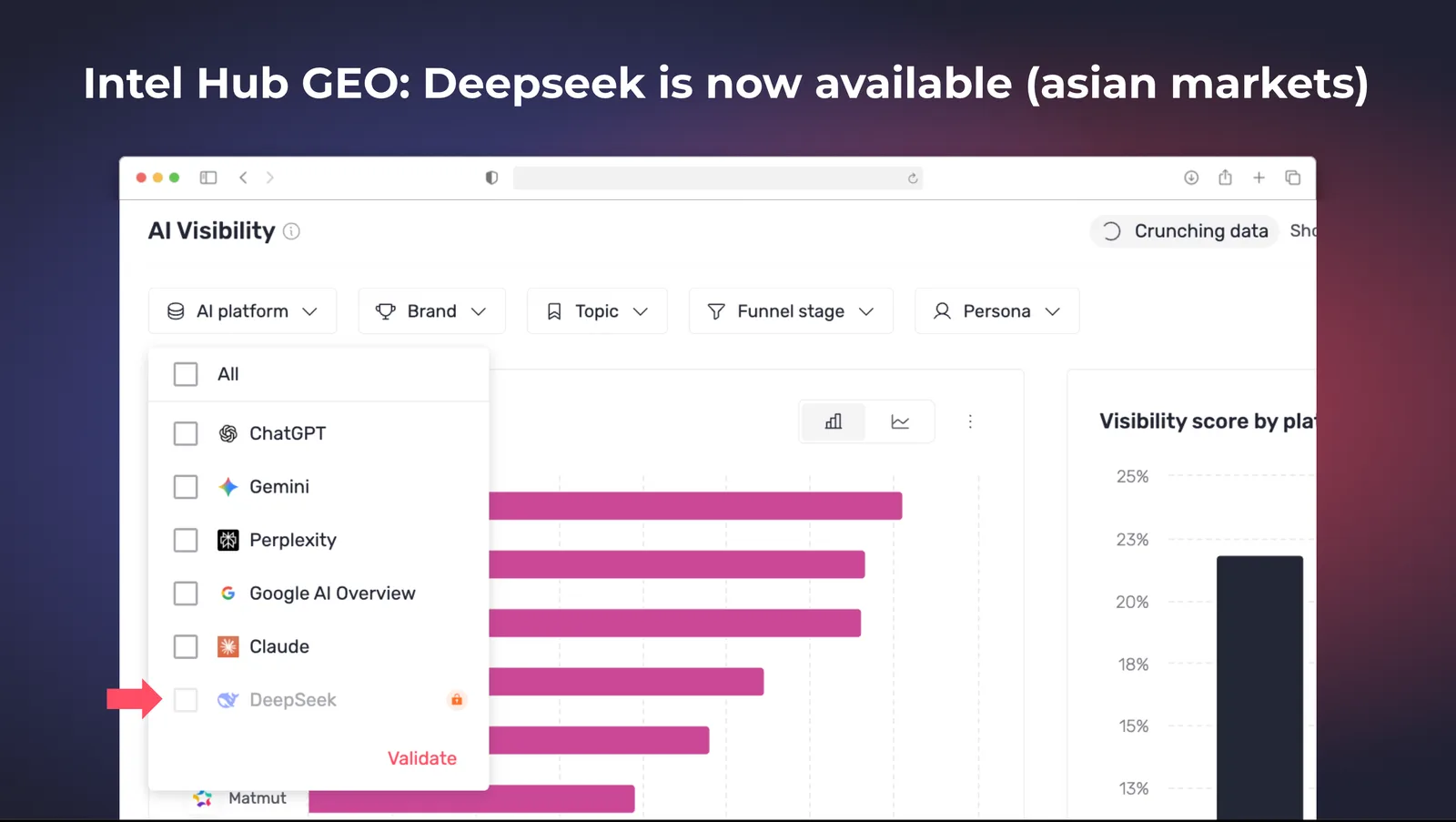This screenshot has width=1456, height=822.
Task: Check the Google AI Overview checkbox
Action: pyautogui.click(x=186, y=594)
